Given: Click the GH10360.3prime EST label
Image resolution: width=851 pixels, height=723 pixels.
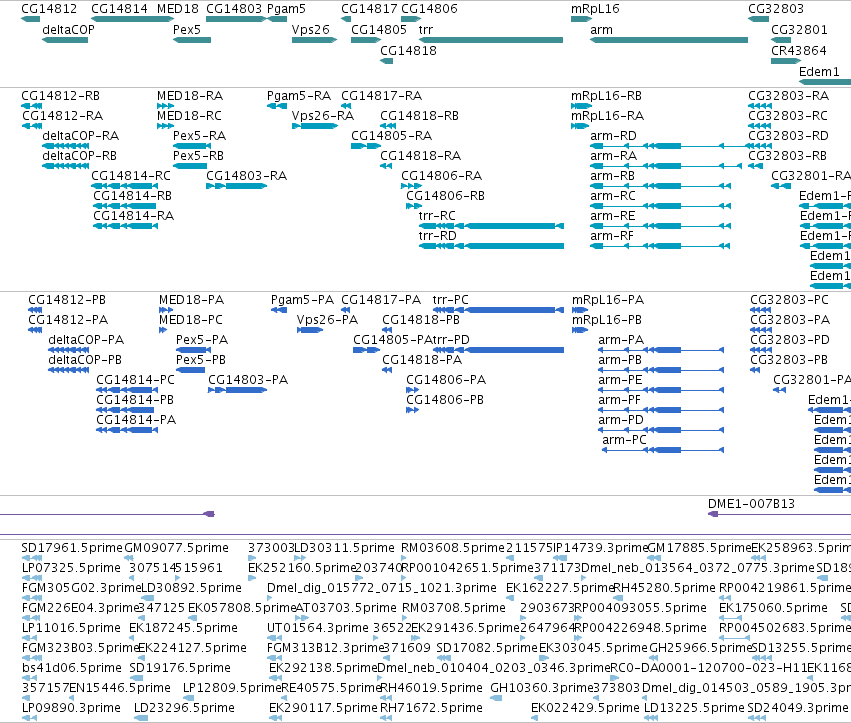Looking at the screenshot, I should pyautogui.click(x=541, y=688).
